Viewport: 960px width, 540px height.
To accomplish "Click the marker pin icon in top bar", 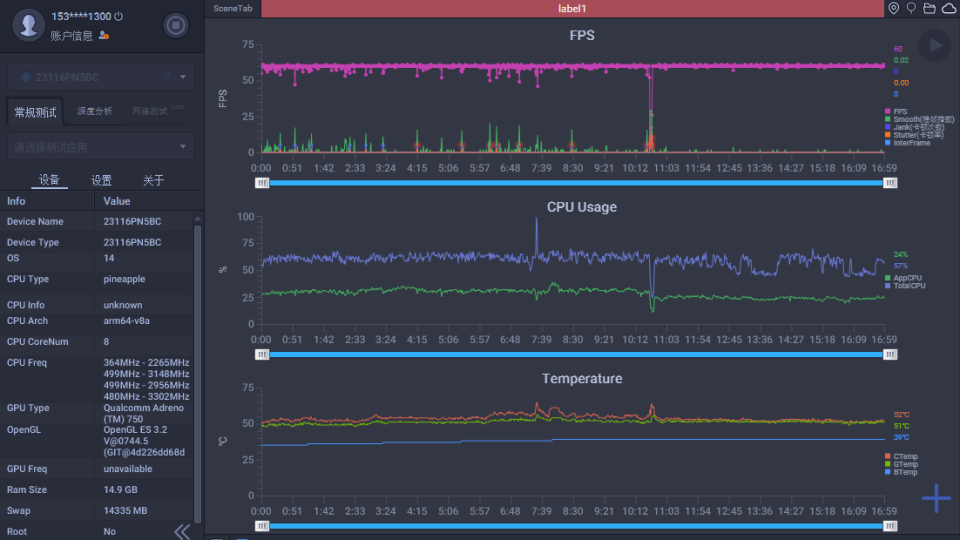I will [911, 9].
